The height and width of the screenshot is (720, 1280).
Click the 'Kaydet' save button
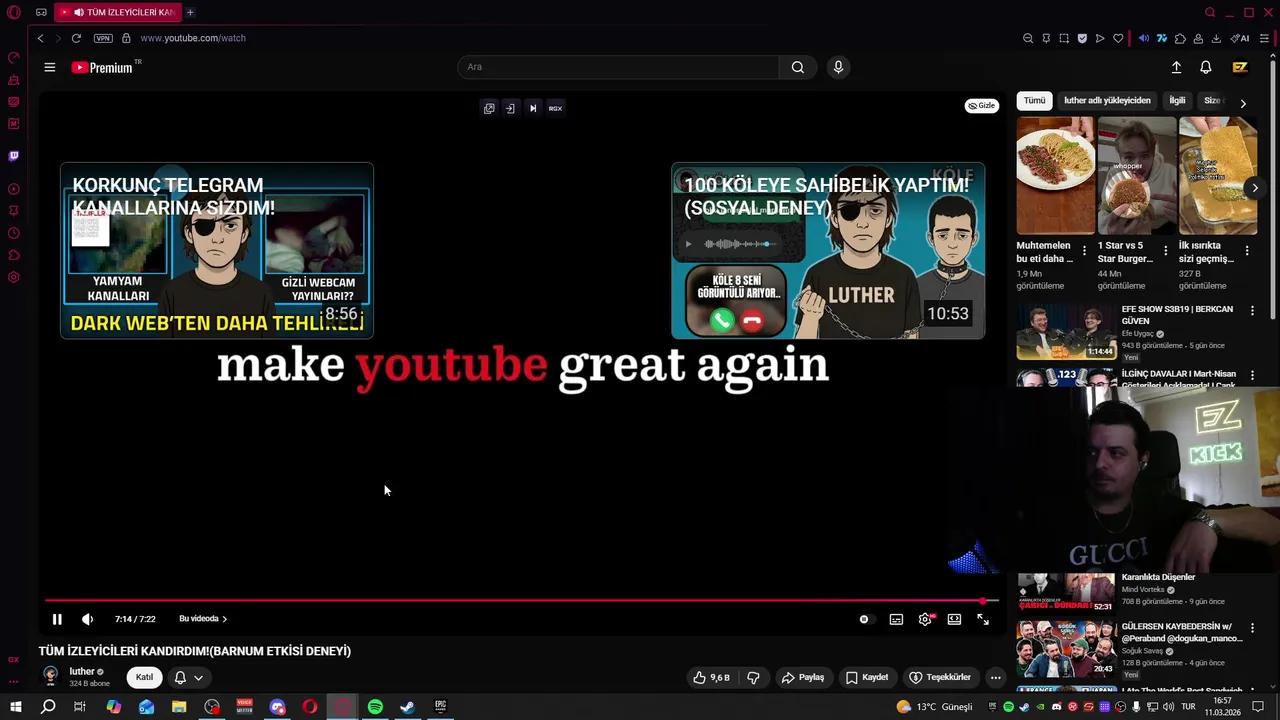coord(866,677)
